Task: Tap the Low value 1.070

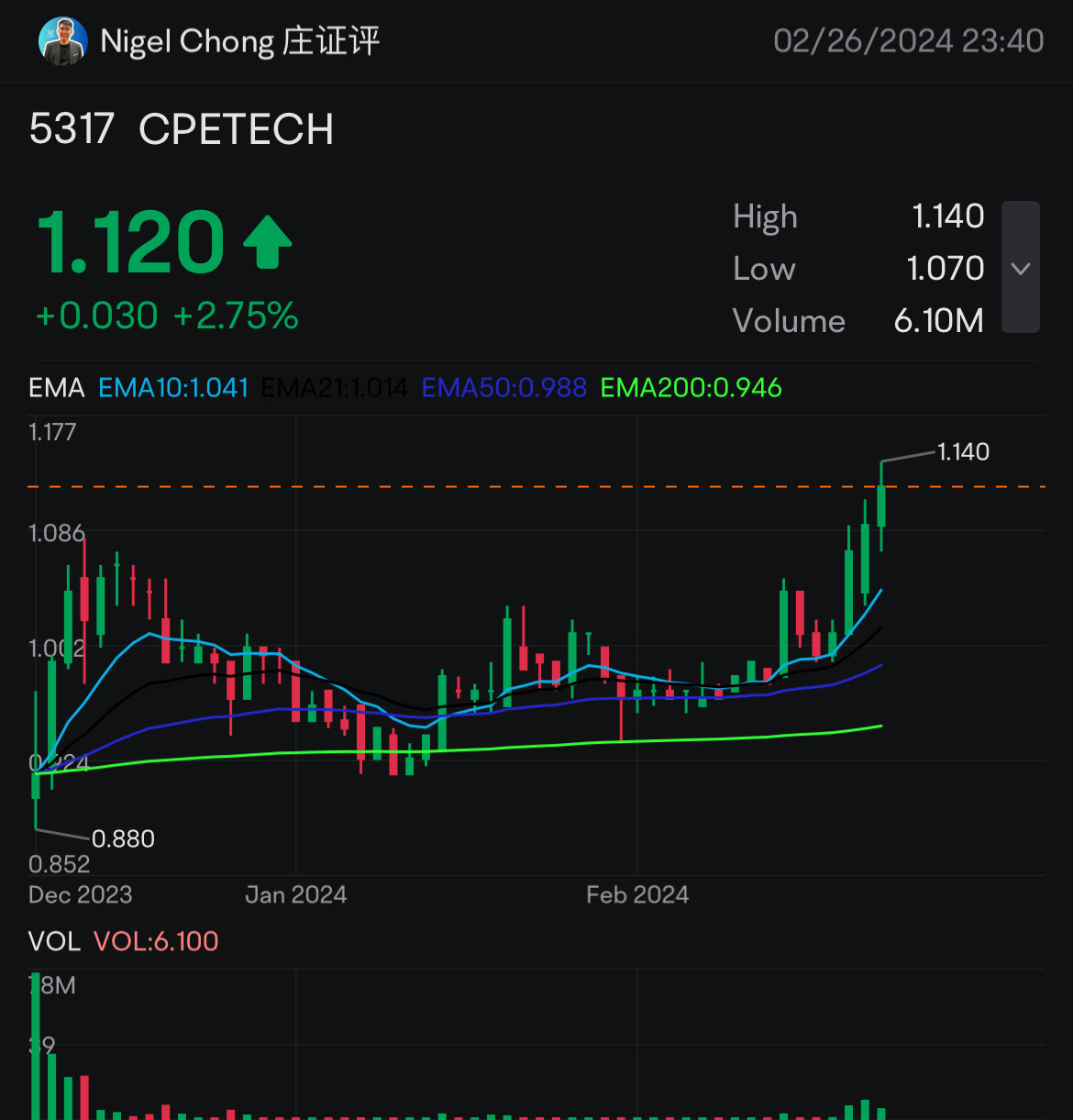Action: [x=946, y=269]
